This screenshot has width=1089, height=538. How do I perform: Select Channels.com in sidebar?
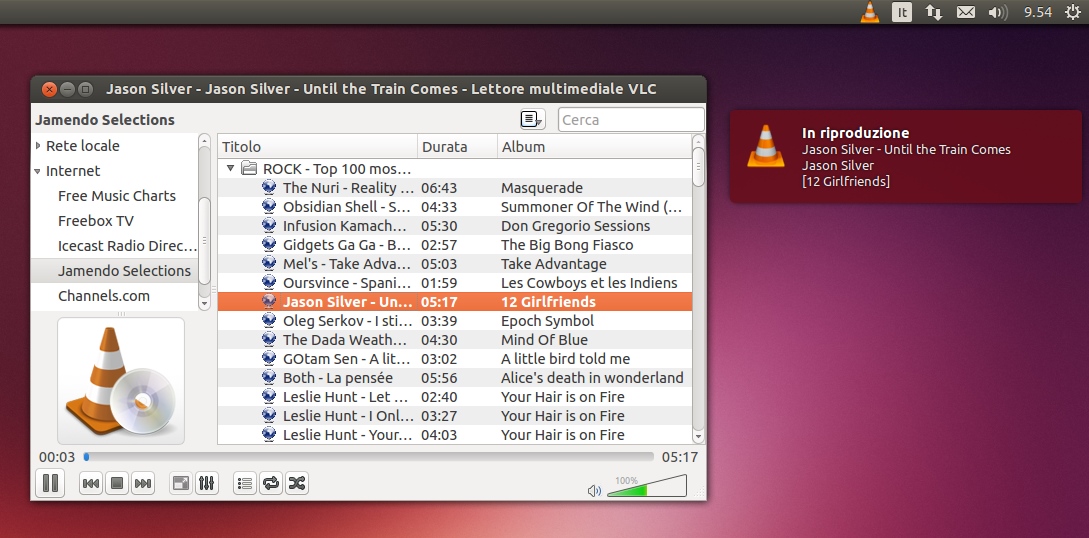point(103,296)
